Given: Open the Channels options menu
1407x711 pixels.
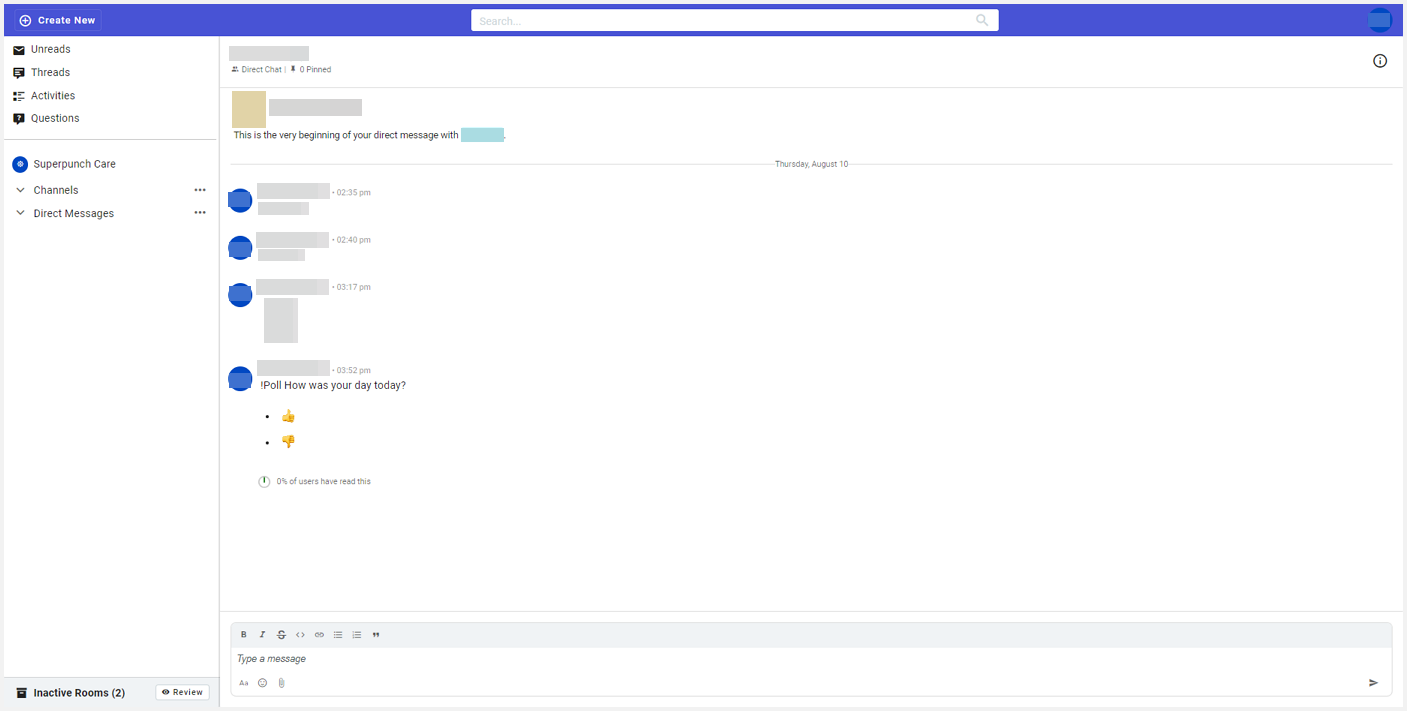Looking at the screenshot, I should click(x=199, y=189).
